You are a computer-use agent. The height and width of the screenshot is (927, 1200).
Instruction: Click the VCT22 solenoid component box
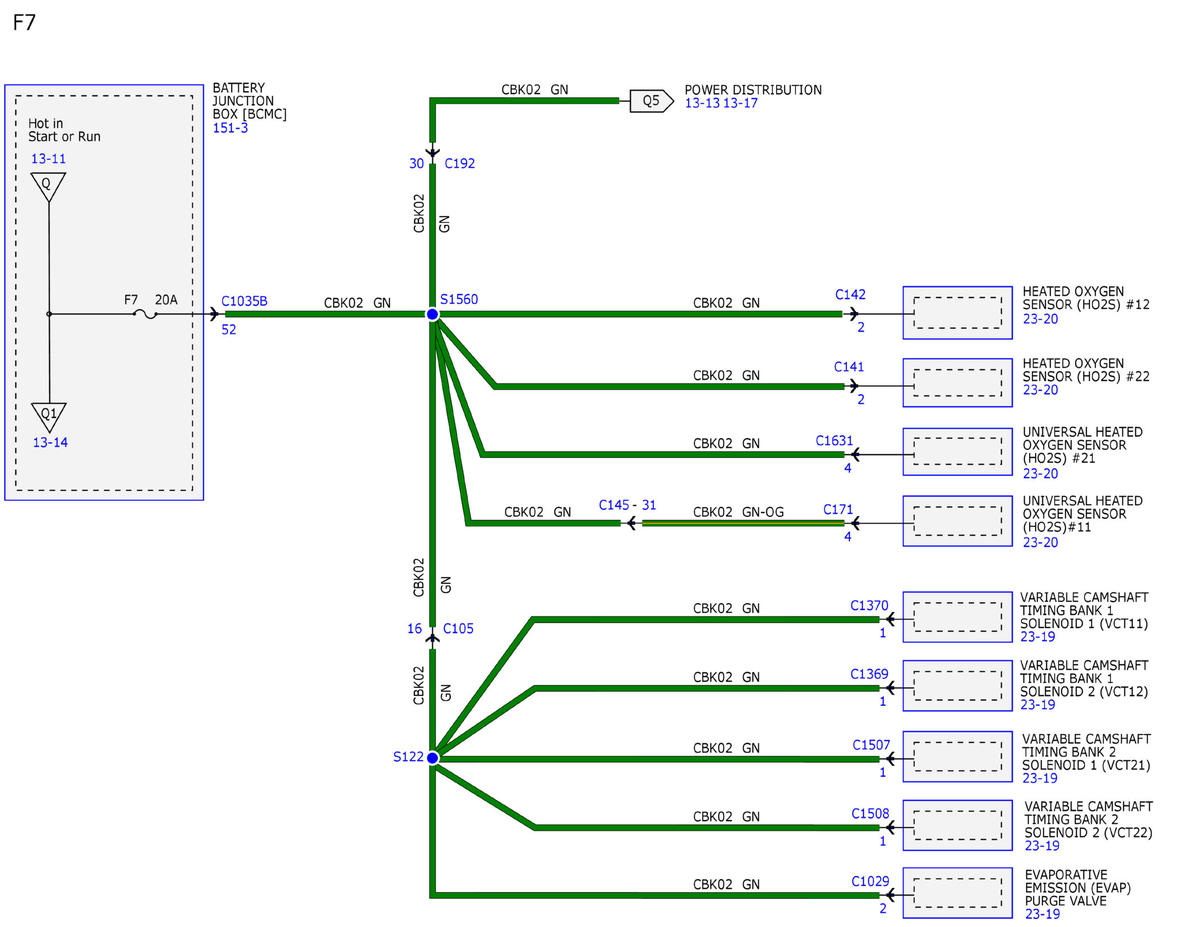[x=957, y=825]
